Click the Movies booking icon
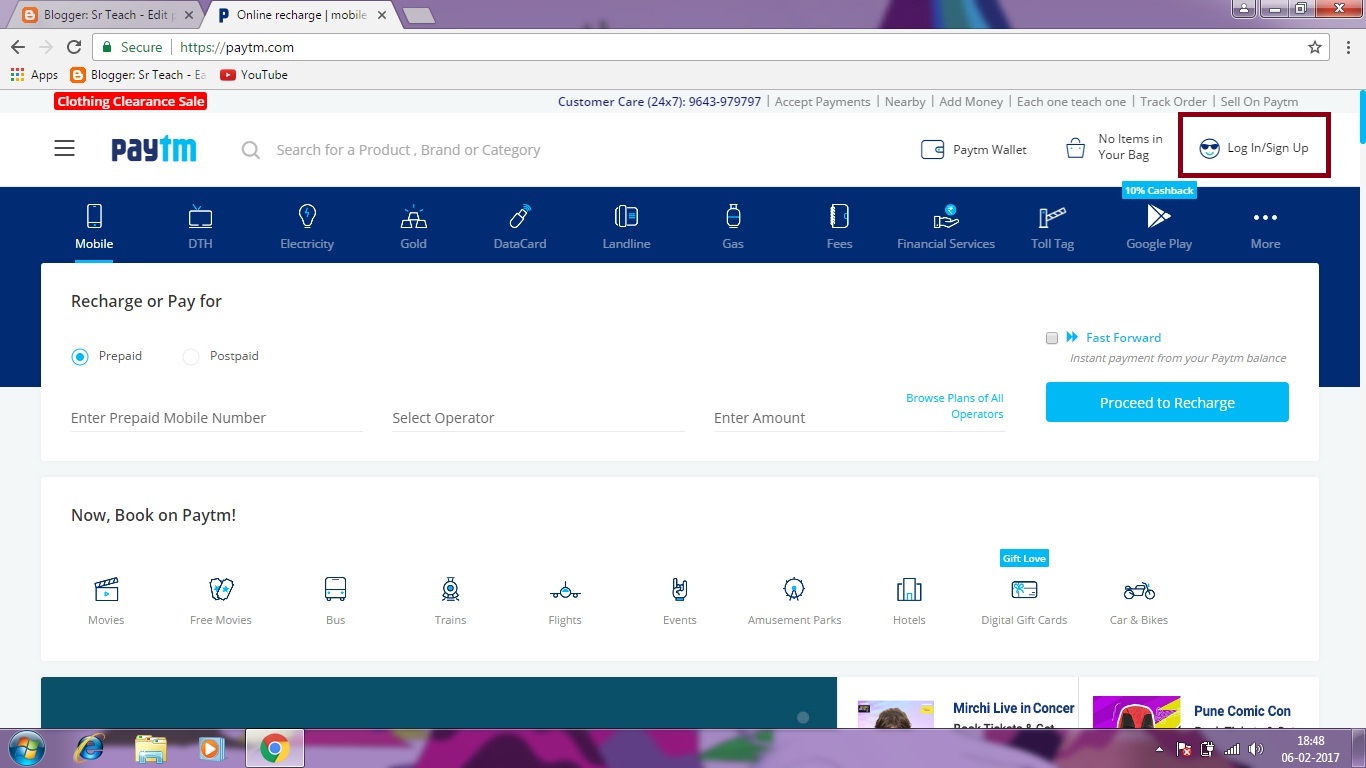This screenshot has height=768, width=1366. pyautogui.click(x=106, y=598)
